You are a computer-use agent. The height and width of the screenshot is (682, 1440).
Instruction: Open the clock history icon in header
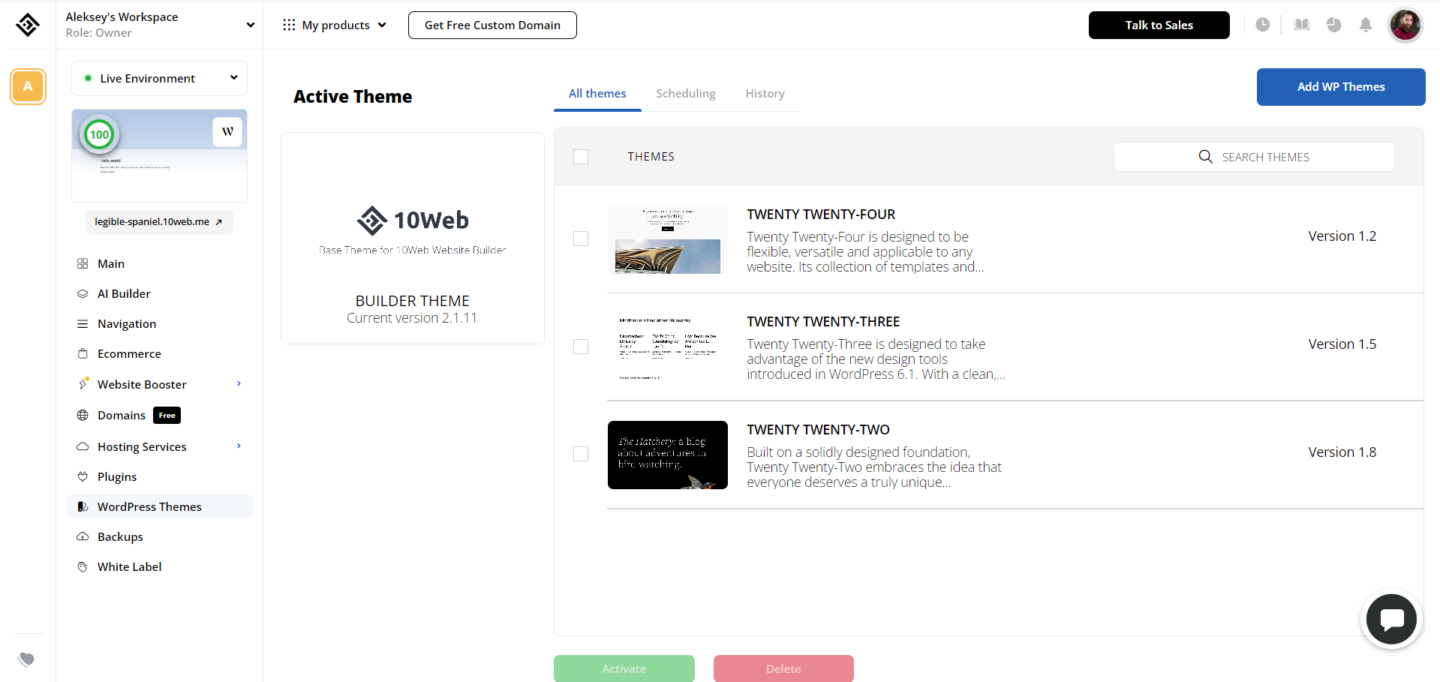click(1263, 25)
